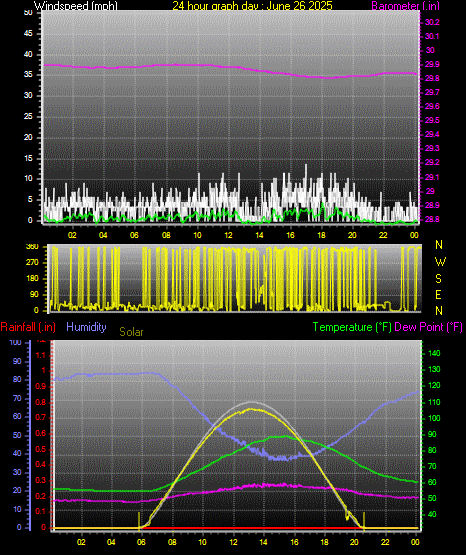Click the Barometer (.in) legend label
This screenshot has width=466, height=555.
click(x=405, y=6)
